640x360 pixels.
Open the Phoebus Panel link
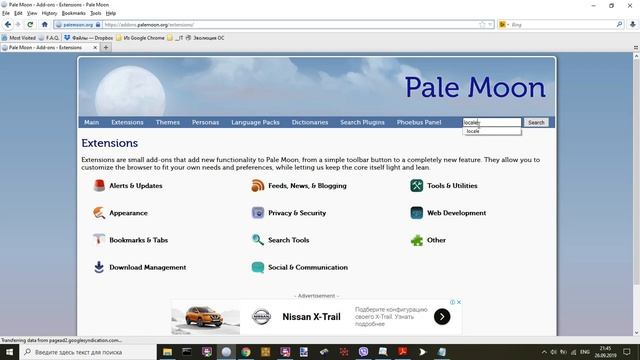[x=419, y=122]
